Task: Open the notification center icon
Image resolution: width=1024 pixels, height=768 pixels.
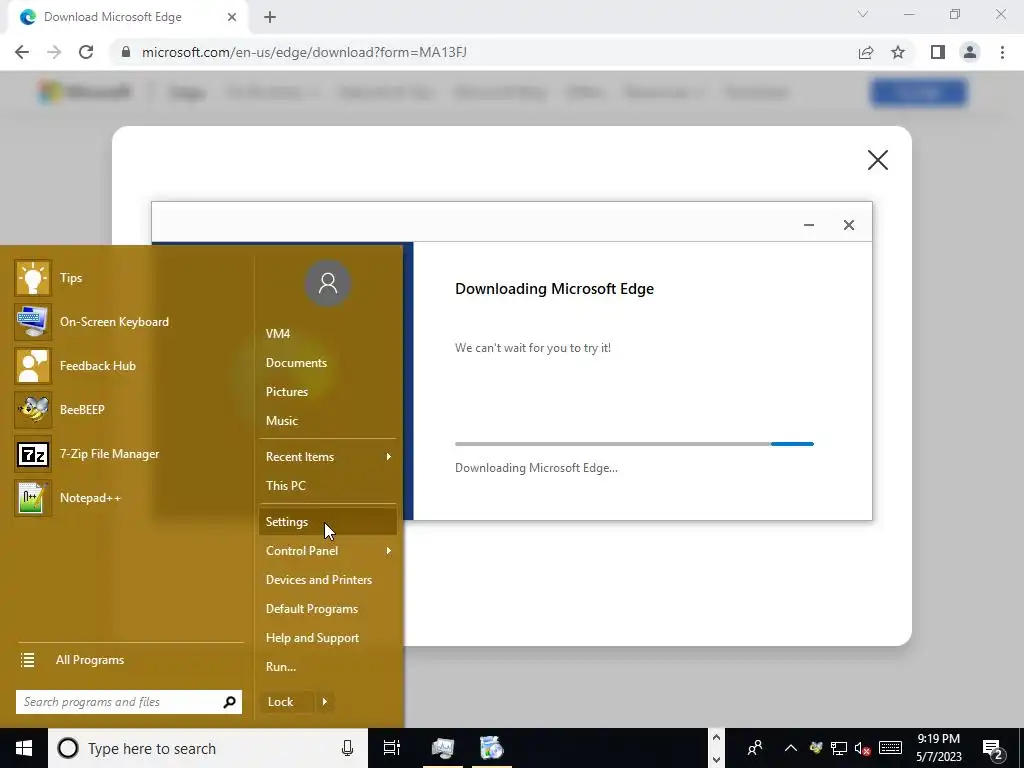Action: pos(993,749)
